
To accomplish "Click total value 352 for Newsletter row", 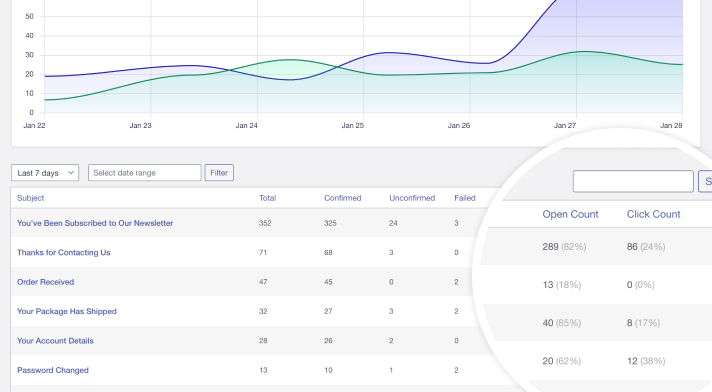I will point(265,223).
